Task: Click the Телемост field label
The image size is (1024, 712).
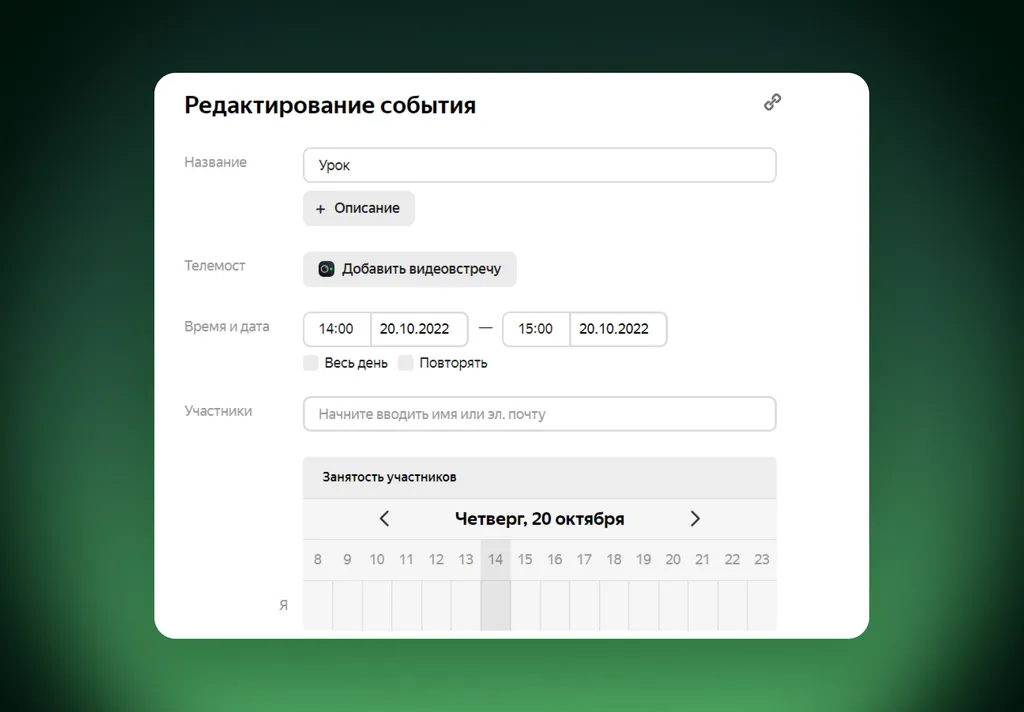Action: 215,266
